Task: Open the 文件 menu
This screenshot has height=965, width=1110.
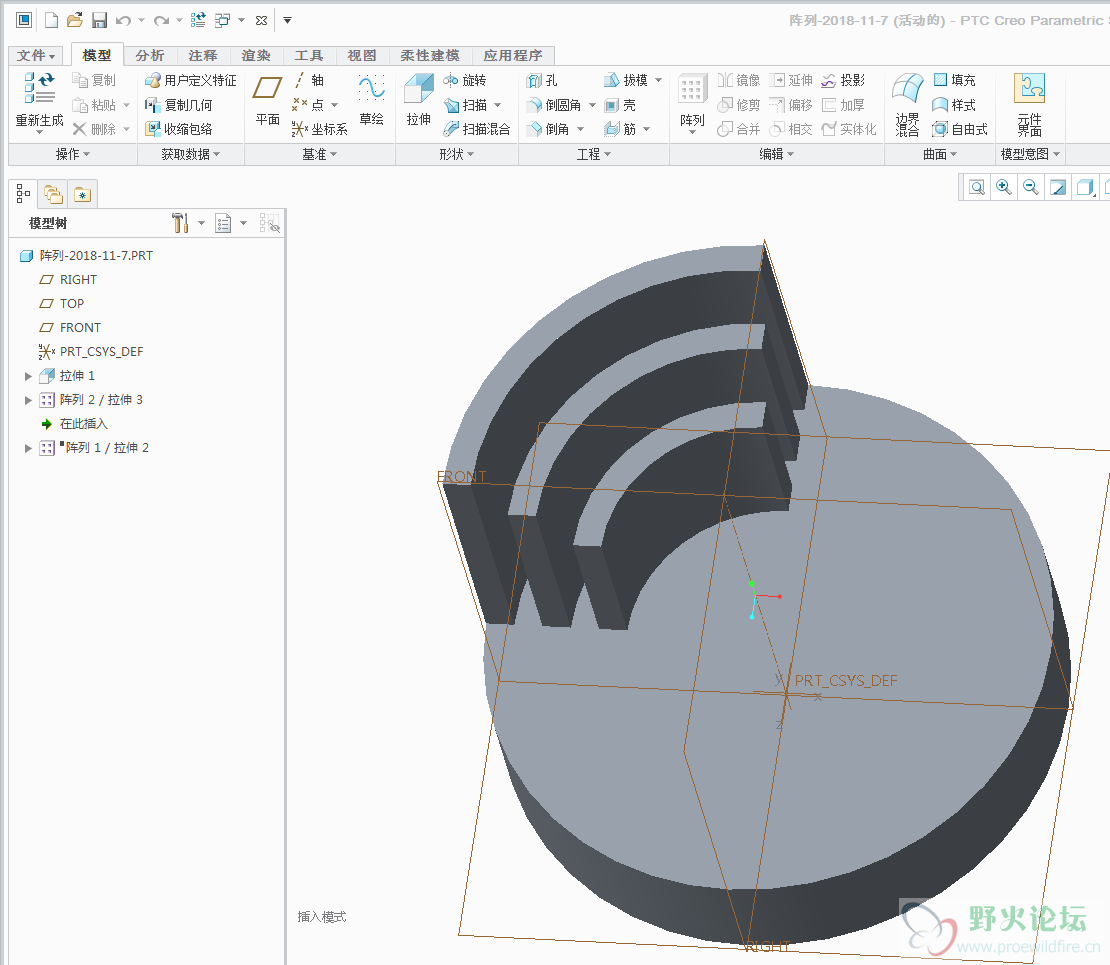Action: [x=35, y=55]
